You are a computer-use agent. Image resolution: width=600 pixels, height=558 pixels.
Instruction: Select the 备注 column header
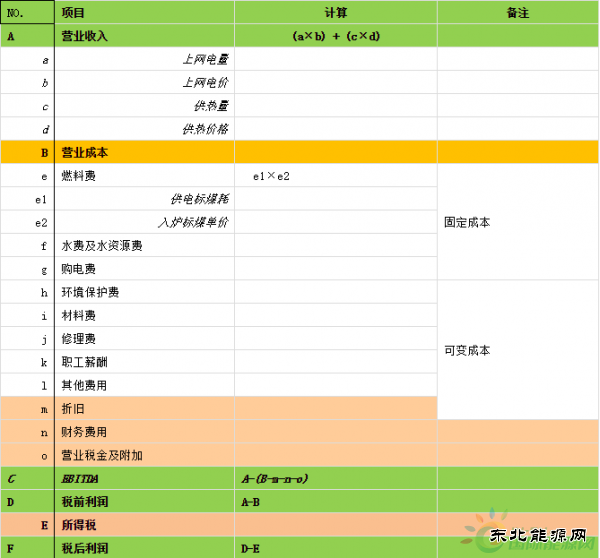[x=518, y=12]
